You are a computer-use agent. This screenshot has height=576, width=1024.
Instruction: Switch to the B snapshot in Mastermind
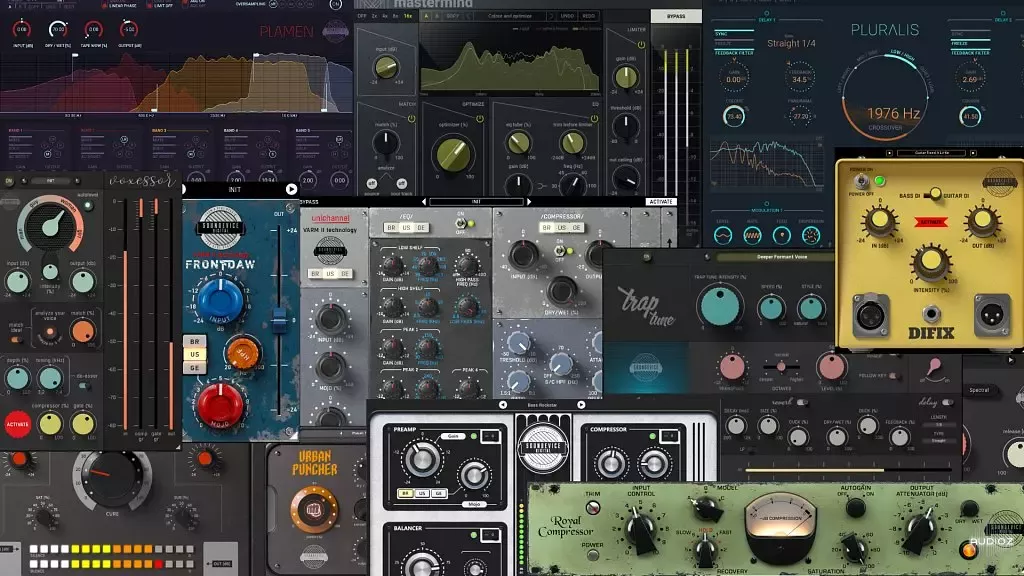(434, 16)
